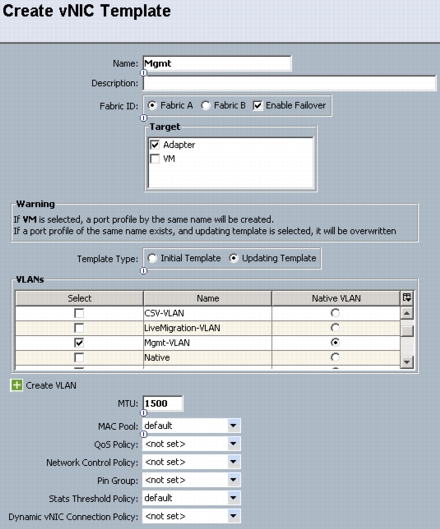Screen dimensions: 440x529
Task: Click the Native VLAN column header
Action: pos(336,298)
